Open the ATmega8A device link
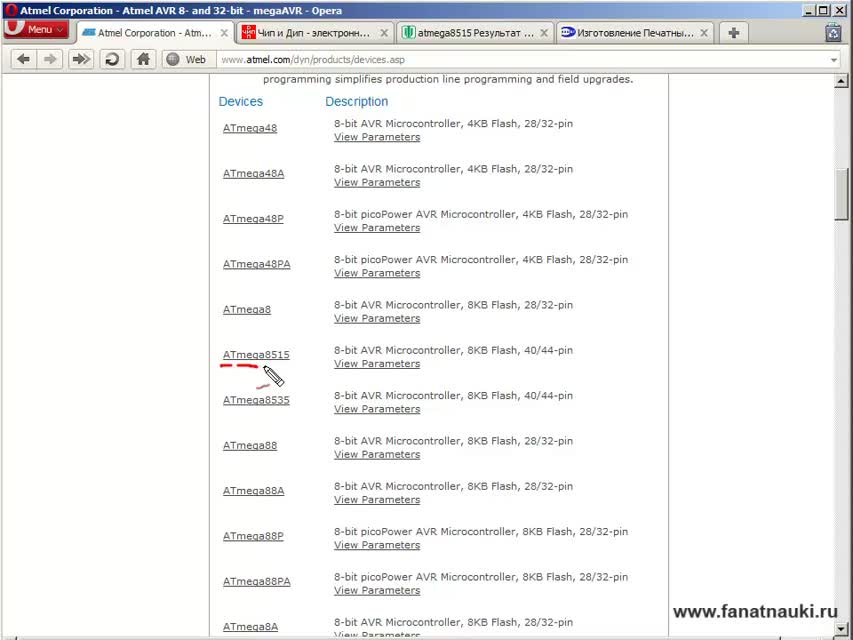Viewport: 853px width, 640px height. pyautogui.click(x=250, y=627)
